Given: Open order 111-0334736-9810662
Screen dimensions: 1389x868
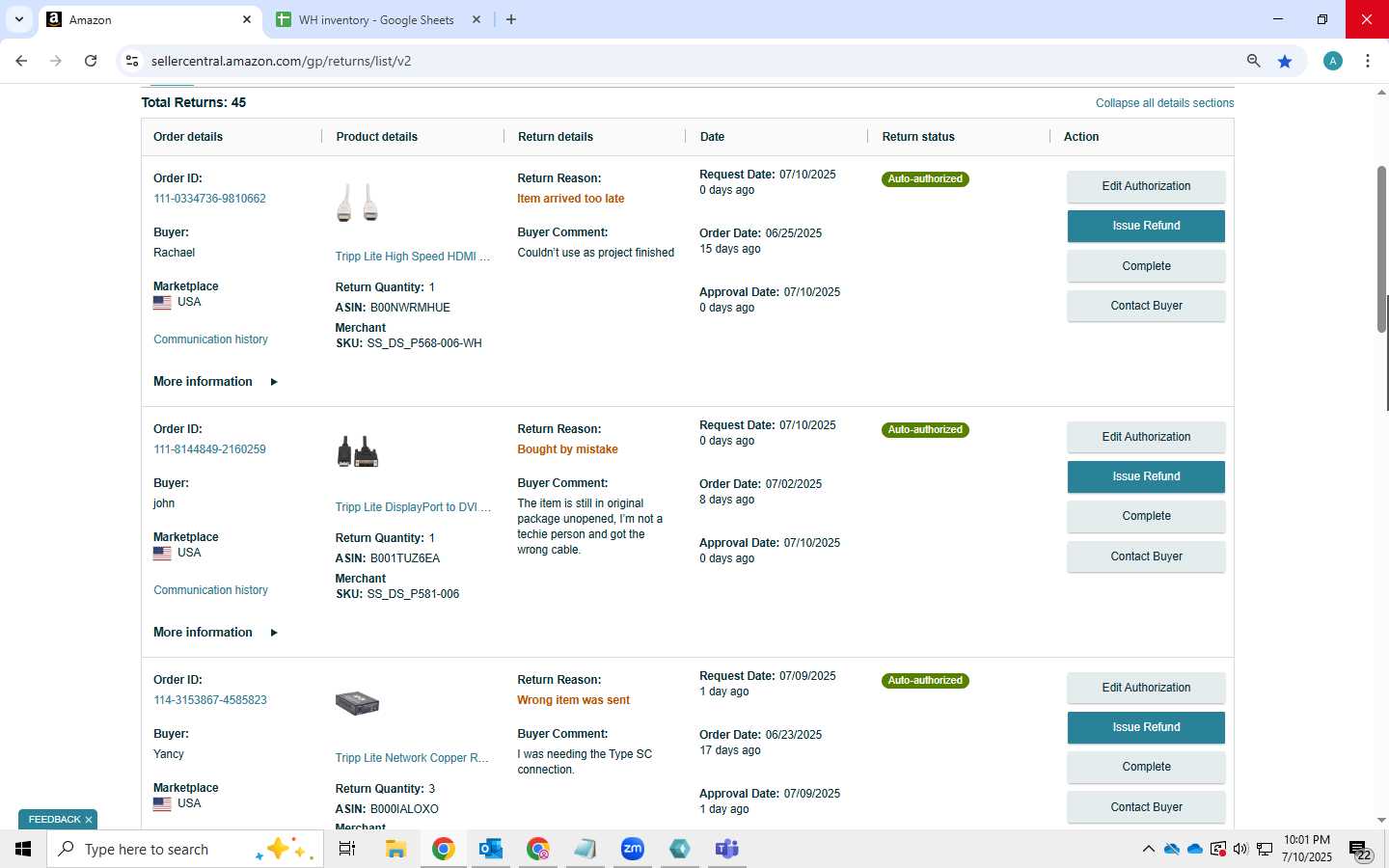Looking at the screenshot, I should pos(209,199).
